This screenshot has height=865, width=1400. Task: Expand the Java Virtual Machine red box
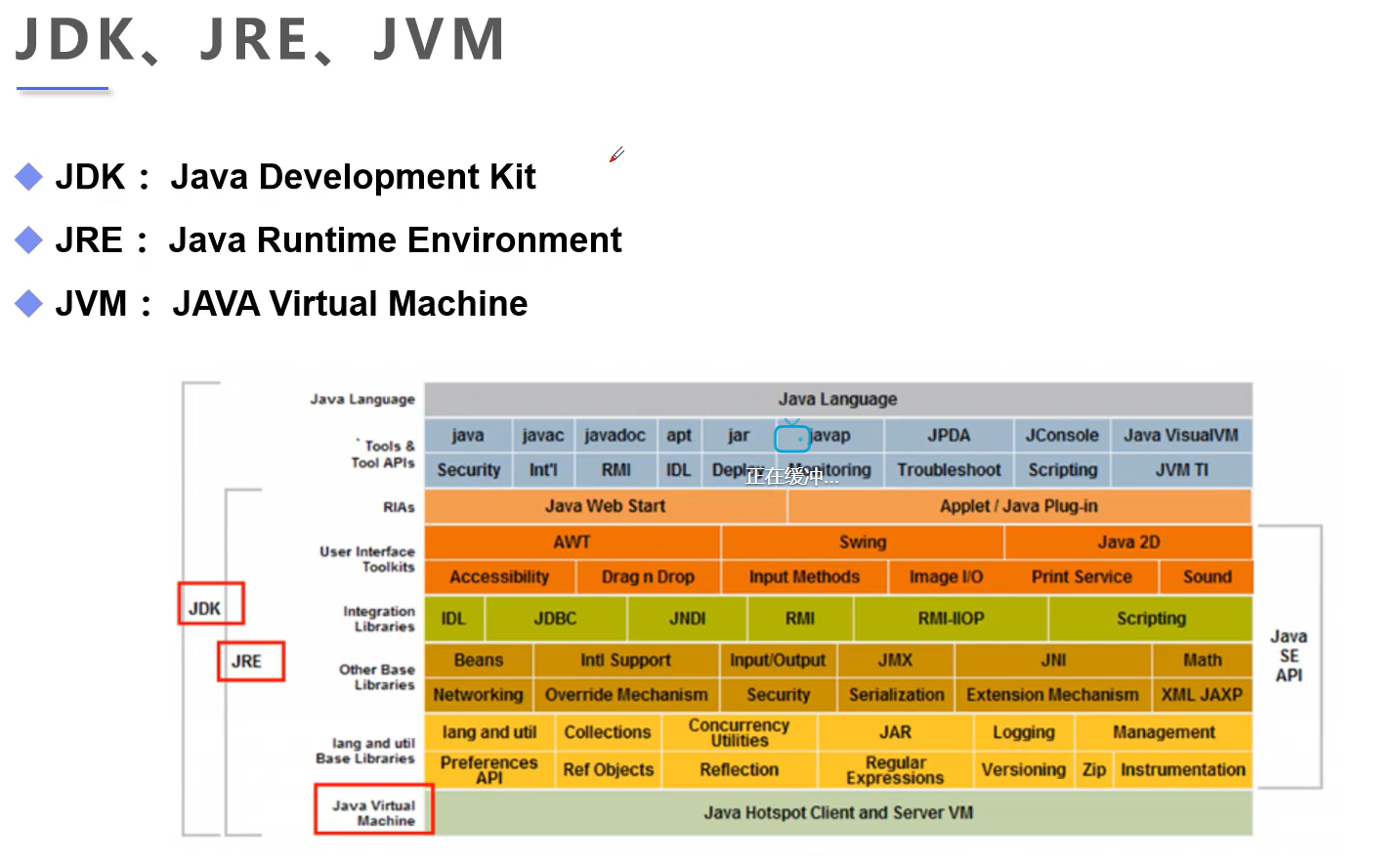coord(373,809)
